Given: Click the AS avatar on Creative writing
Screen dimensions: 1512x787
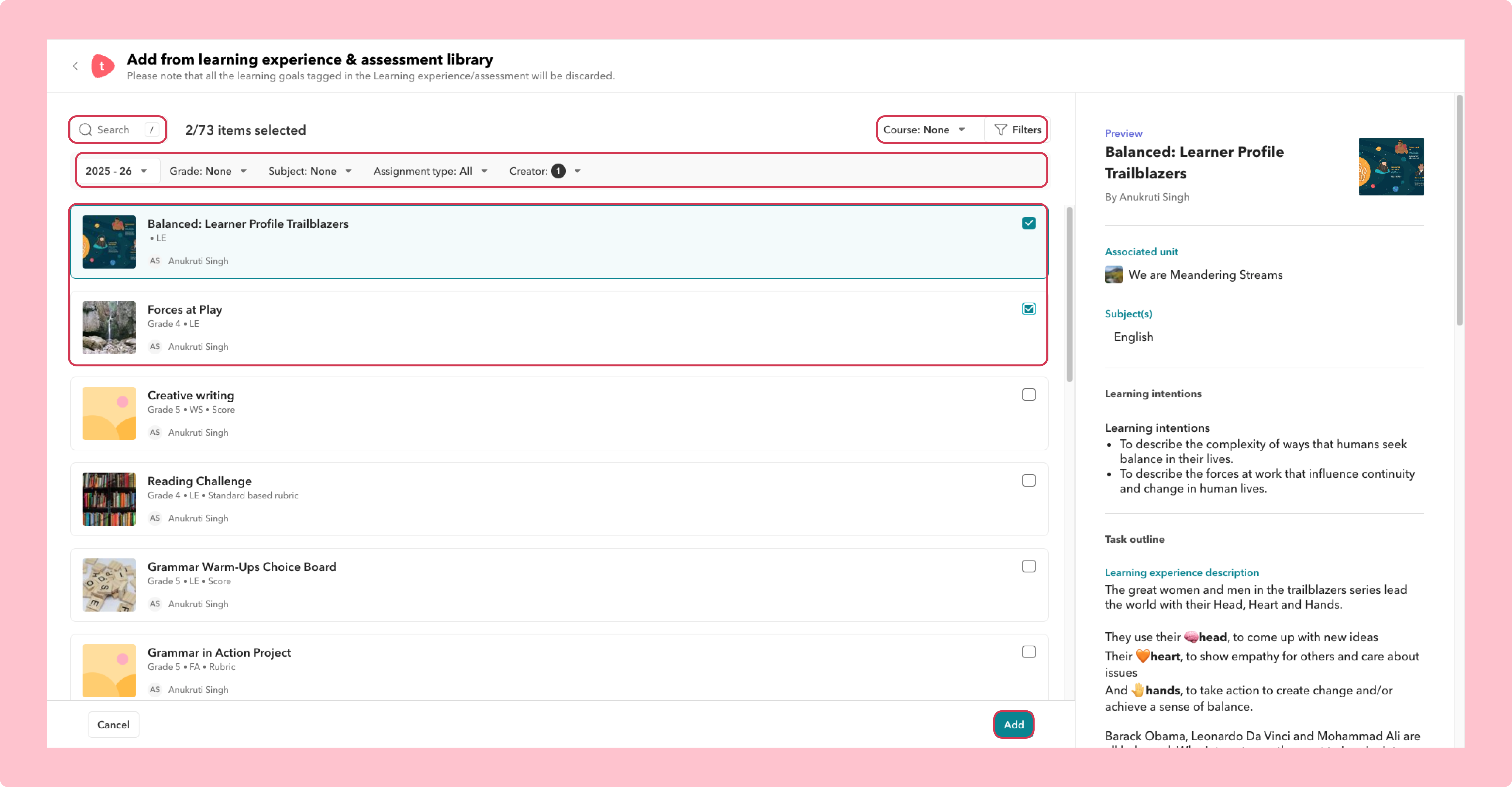Looking at the screenshot, I should [155, 432].
